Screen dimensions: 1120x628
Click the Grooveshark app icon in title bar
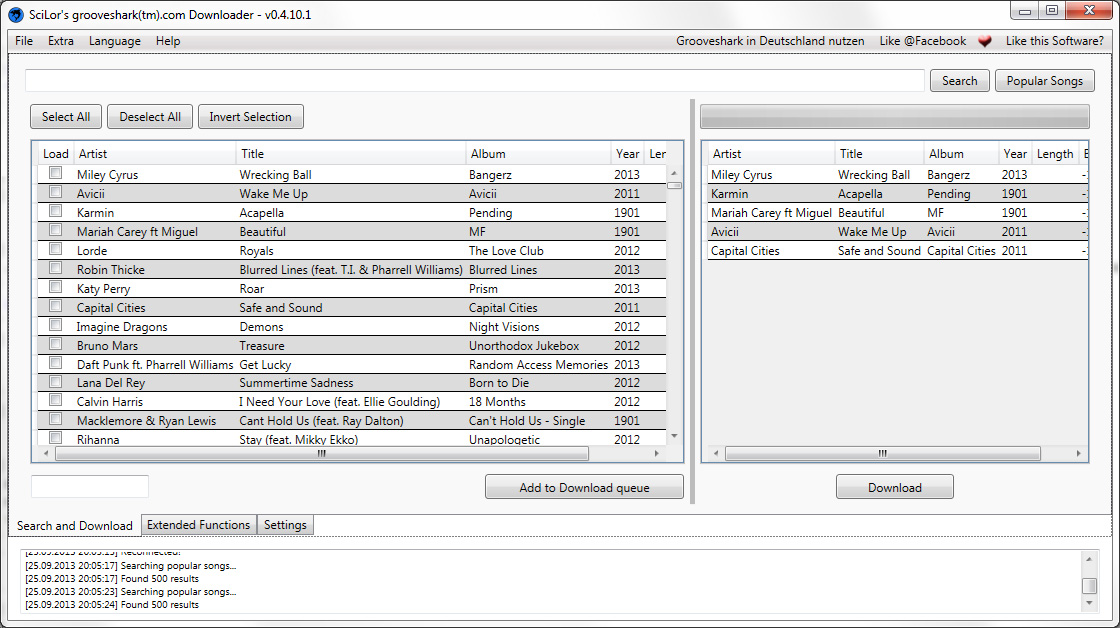pyautogui.click(x=15, y=14)
